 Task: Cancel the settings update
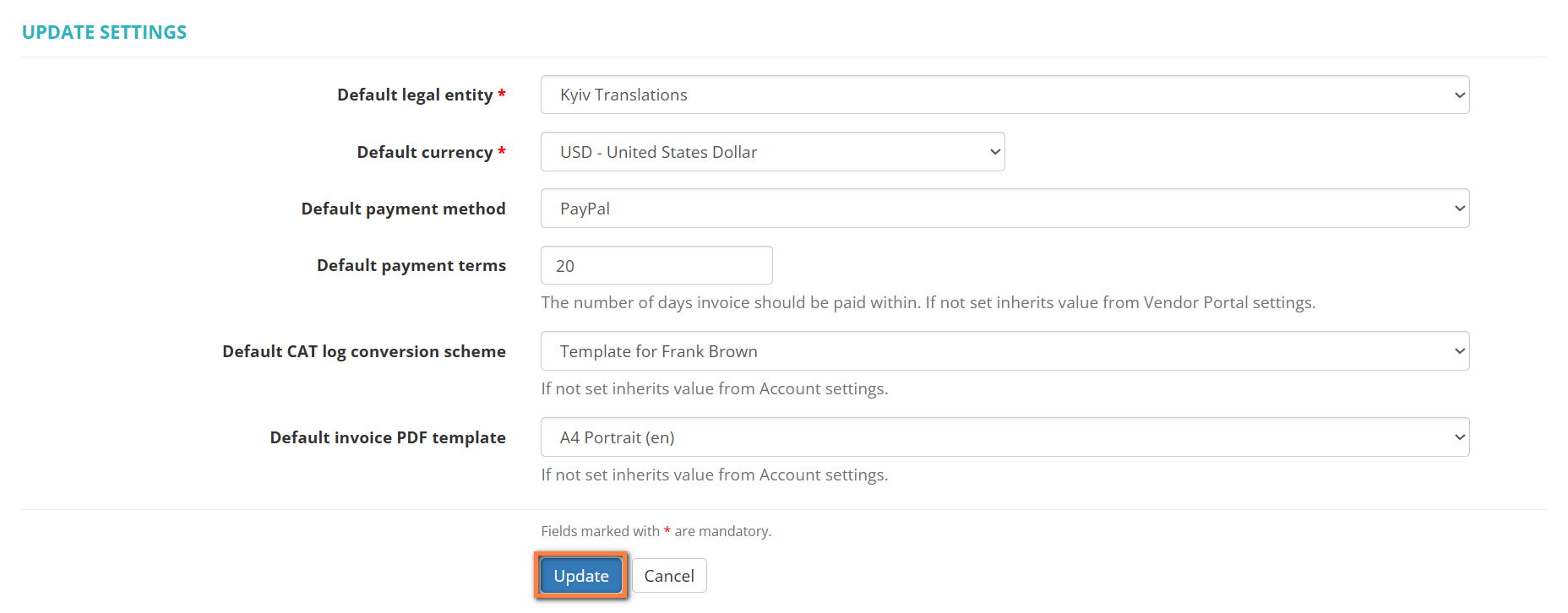click(x=669, y=576)
